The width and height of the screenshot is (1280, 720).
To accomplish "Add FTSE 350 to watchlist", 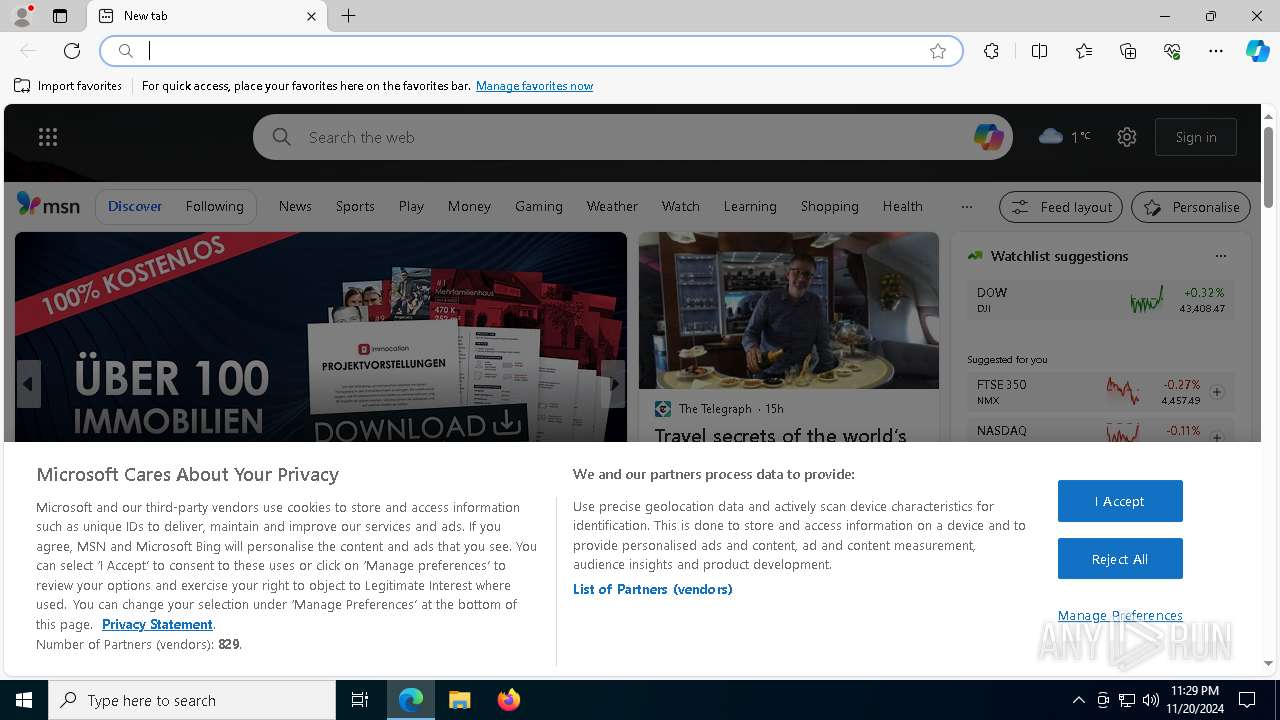I will (1217, 392).
